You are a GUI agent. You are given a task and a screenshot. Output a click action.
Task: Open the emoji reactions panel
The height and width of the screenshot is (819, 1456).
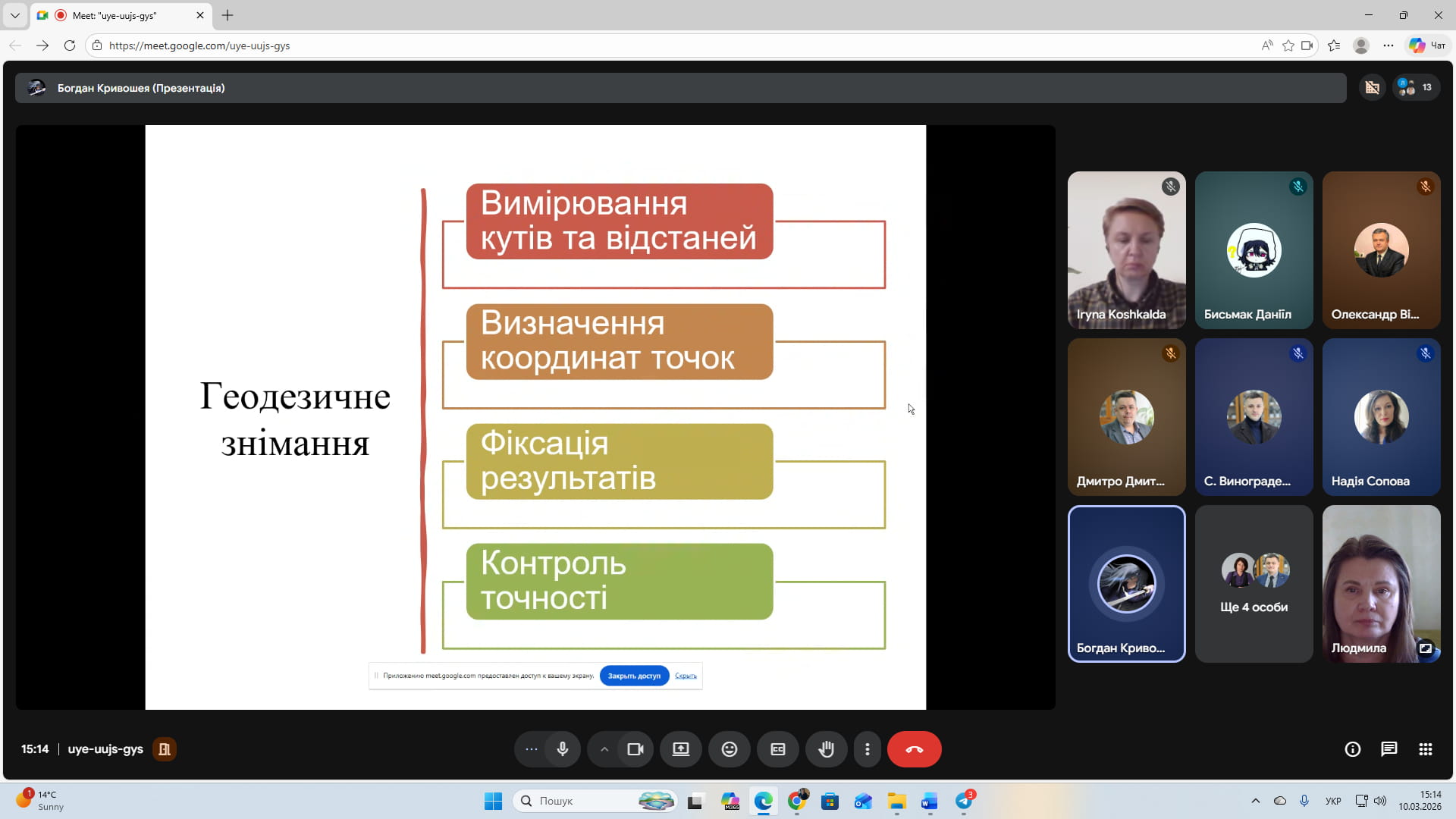click(729, 749)
